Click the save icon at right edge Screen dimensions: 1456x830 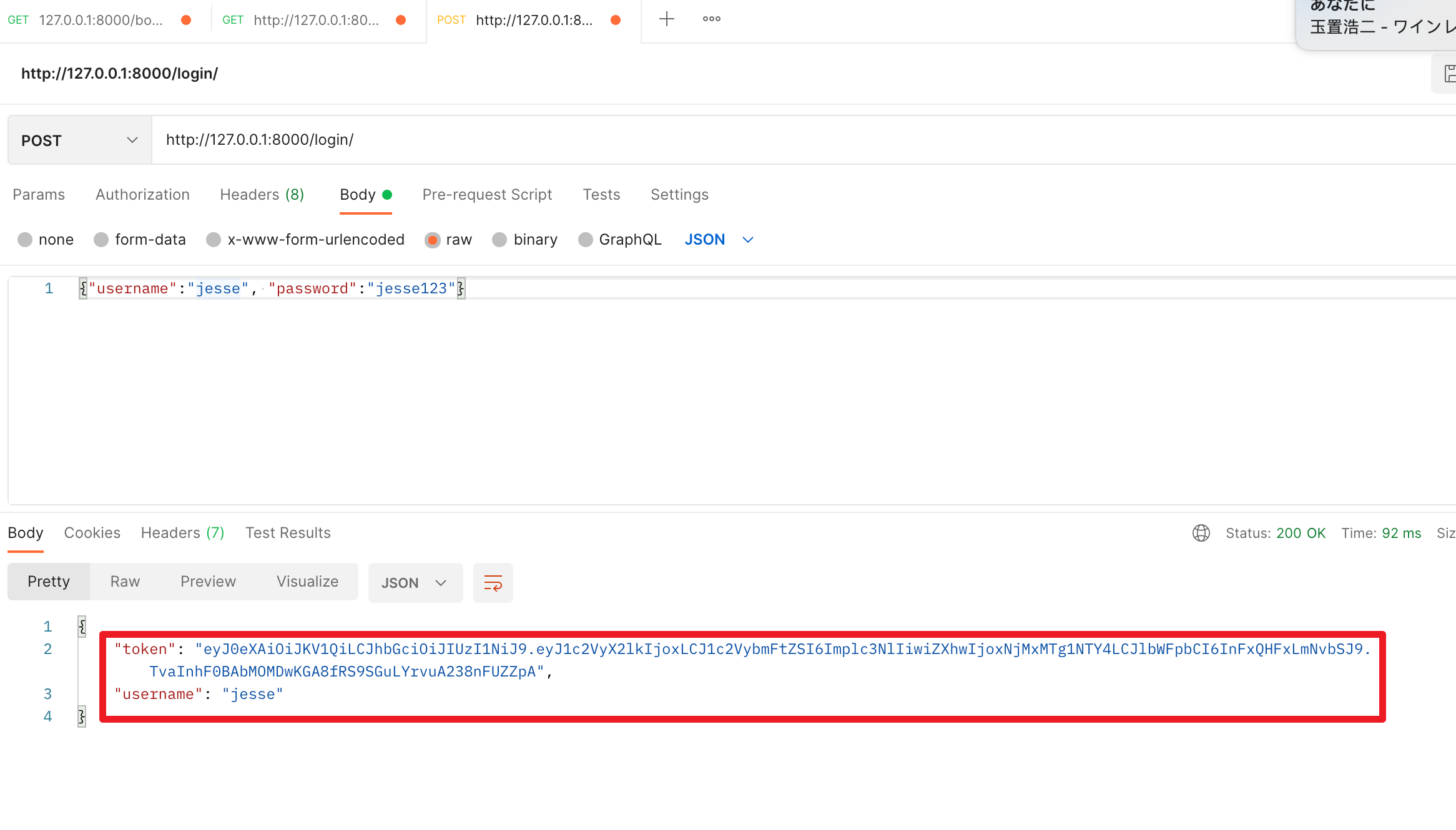coord(1449,74)
